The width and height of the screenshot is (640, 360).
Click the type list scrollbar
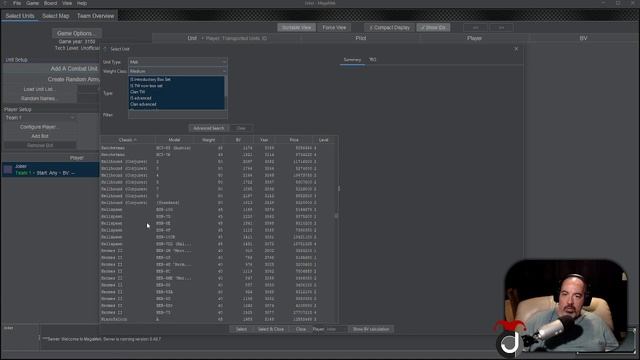(226, 93)
